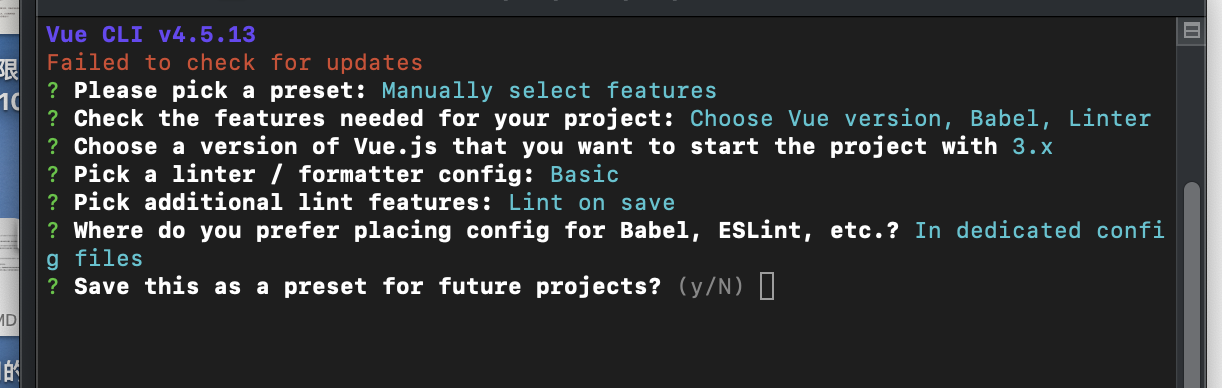Click question mark before 'Please pick a preset'

coord(52,90)
